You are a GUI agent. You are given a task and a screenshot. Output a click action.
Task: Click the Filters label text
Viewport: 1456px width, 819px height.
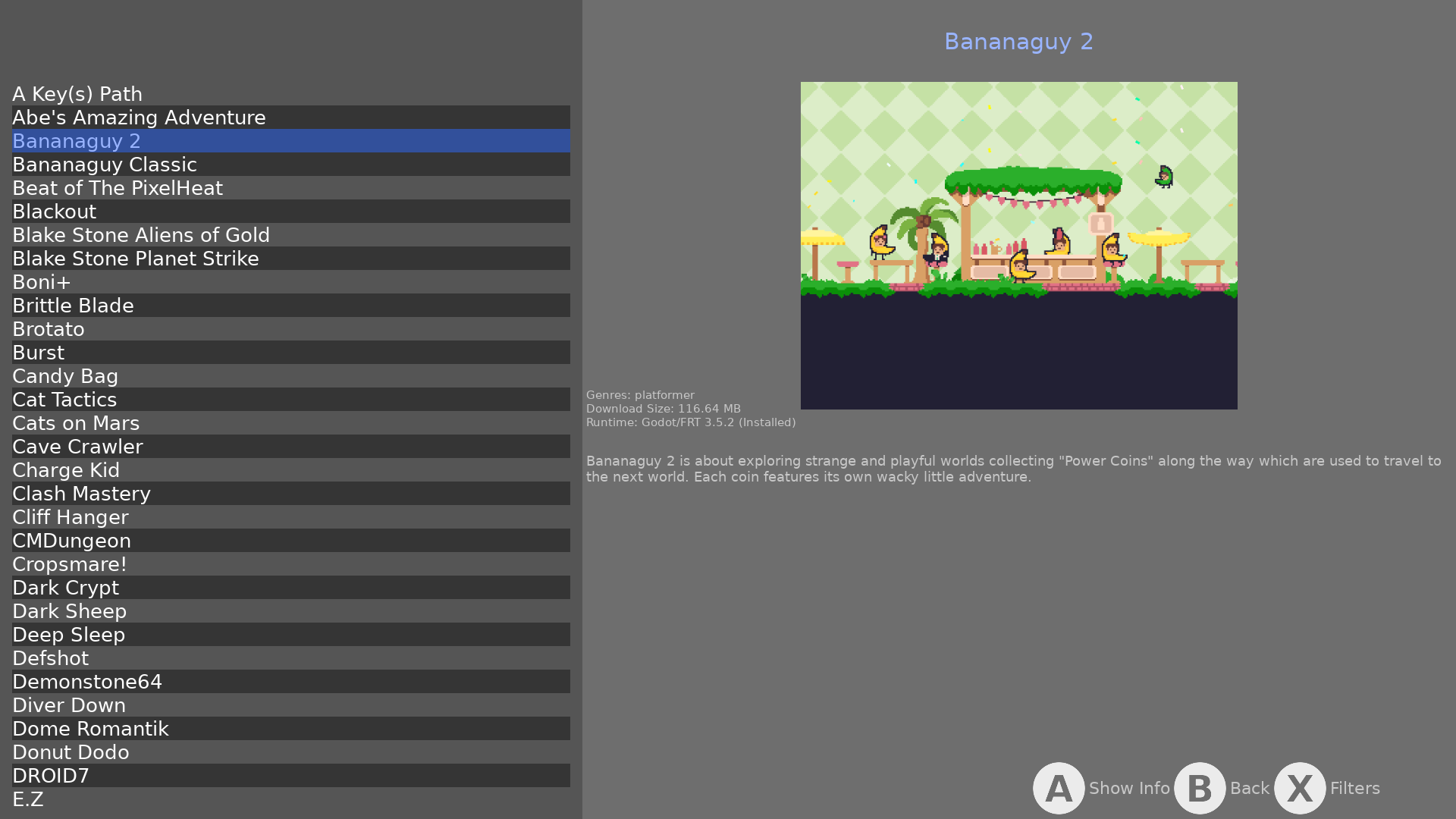(1354, 789)
